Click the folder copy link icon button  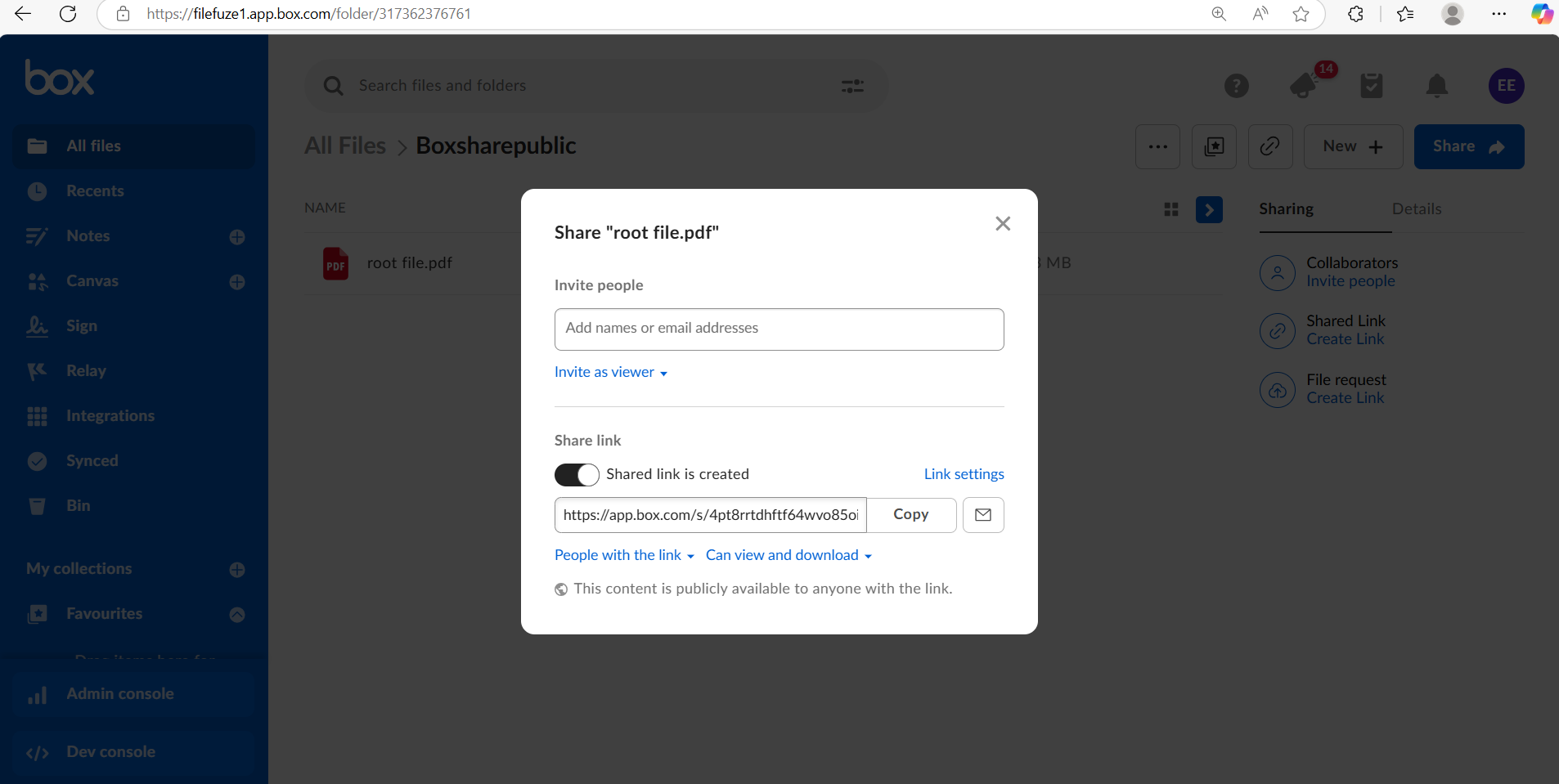[1270, 147]
